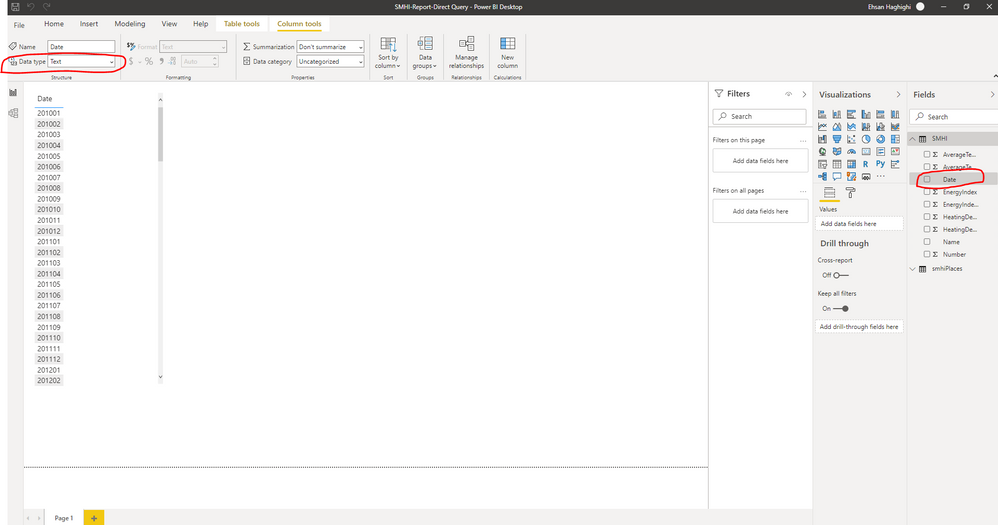Switch to the View tab
Screen dimensions: 998x525
169,24
